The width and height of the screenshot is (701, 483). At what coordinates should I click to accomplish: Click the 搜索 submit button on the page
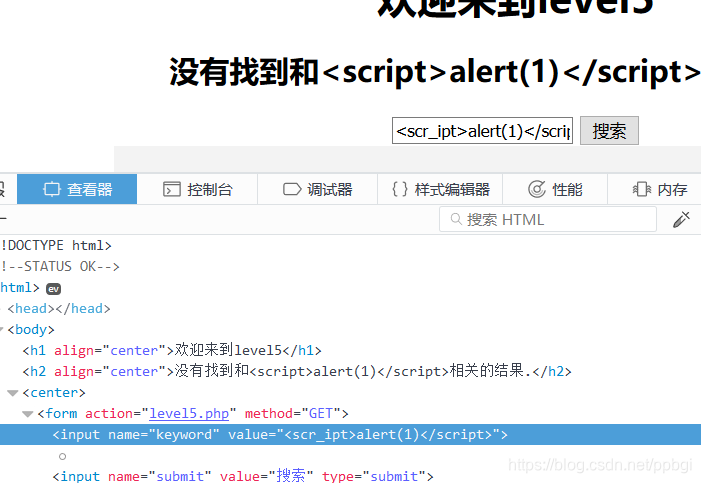tap(609, 131)
